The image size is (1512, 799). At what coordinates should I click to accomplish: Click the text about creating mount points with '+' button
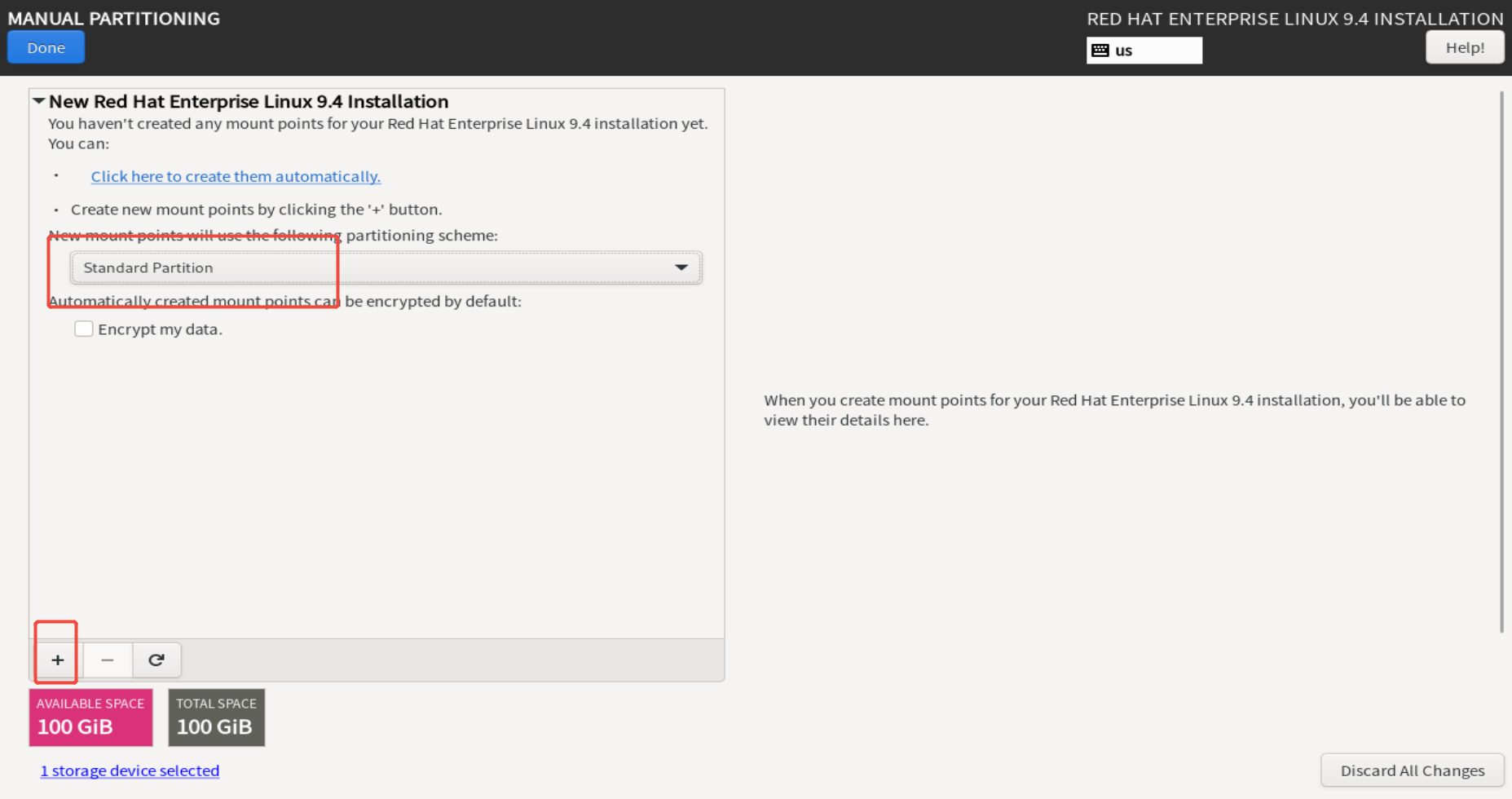coord(256,210)
